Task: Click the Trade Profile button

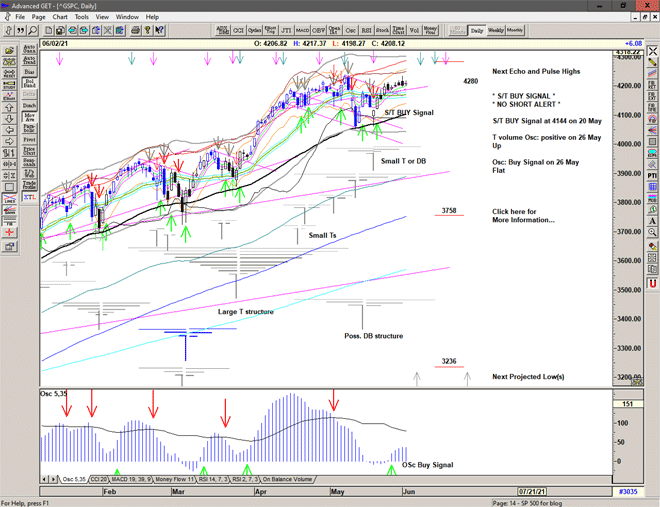Action: pos(29,185)
